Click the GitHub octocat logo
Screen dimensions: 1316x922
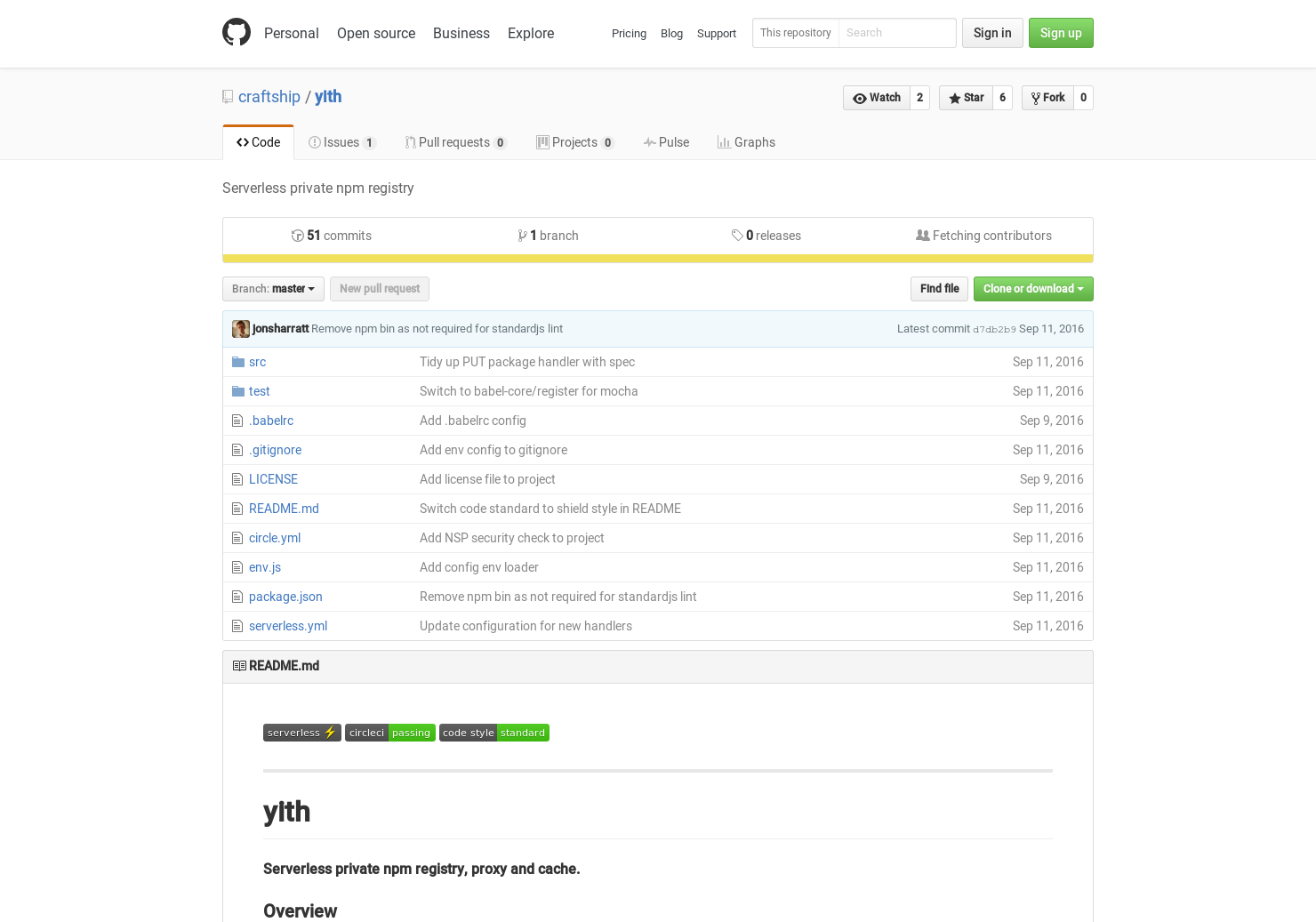[237, 32]
